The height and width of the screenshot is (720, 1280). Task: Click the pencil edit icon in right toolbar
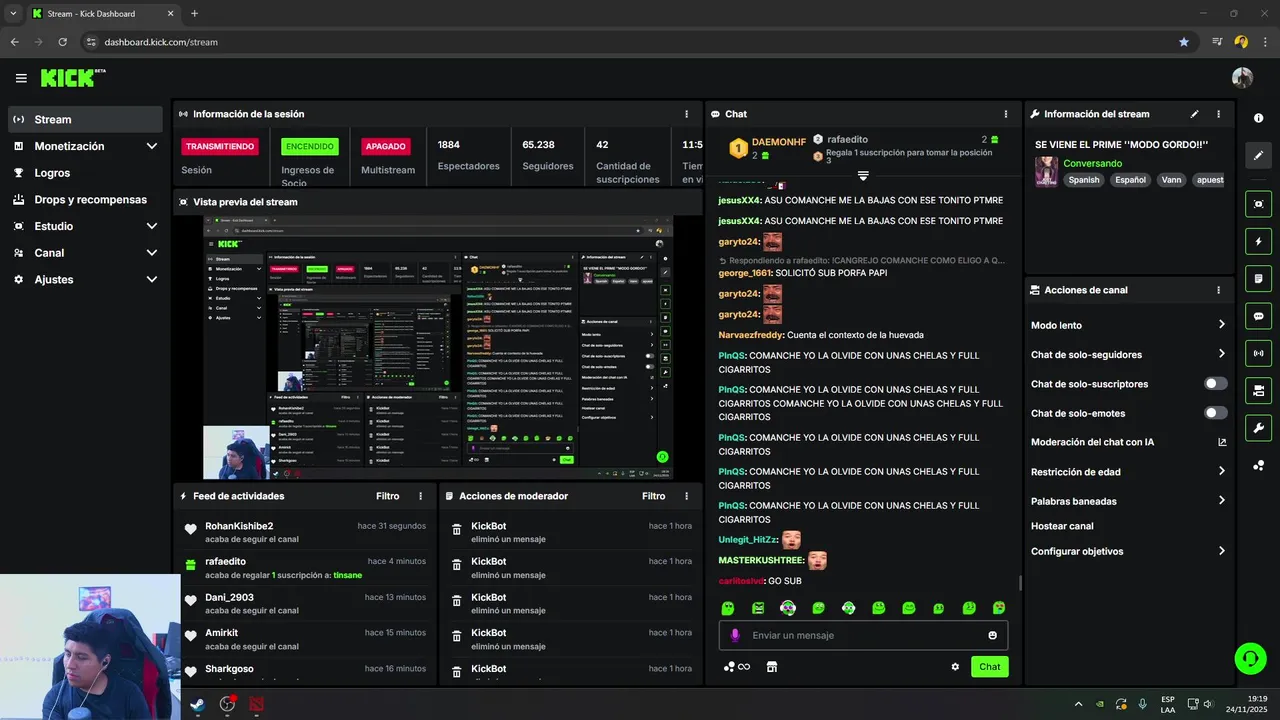pos(1258,156)
